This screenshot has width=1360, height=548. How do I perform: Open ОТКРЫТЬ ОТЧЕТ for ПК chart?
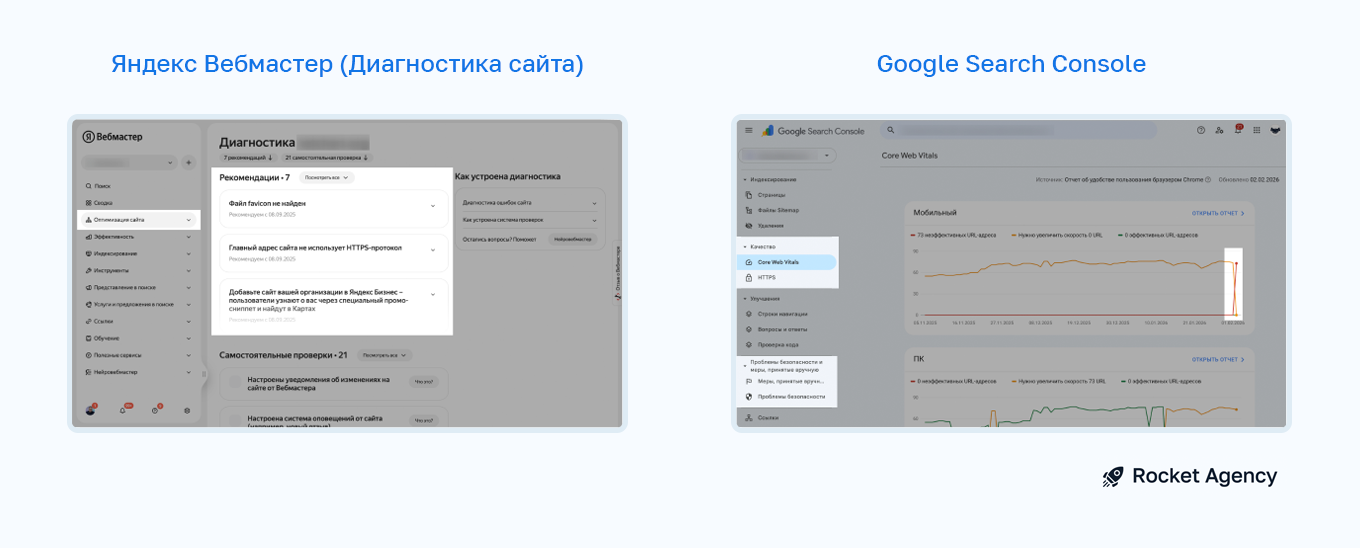pos(1218,359)
